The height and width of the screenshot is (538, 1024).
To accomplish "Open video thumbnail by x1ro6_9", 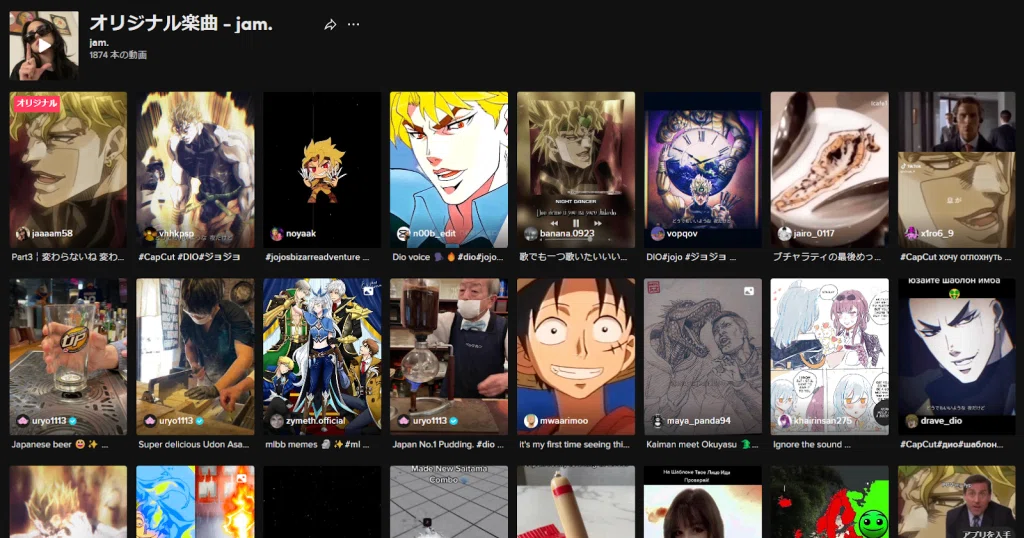I will point(956,169).
